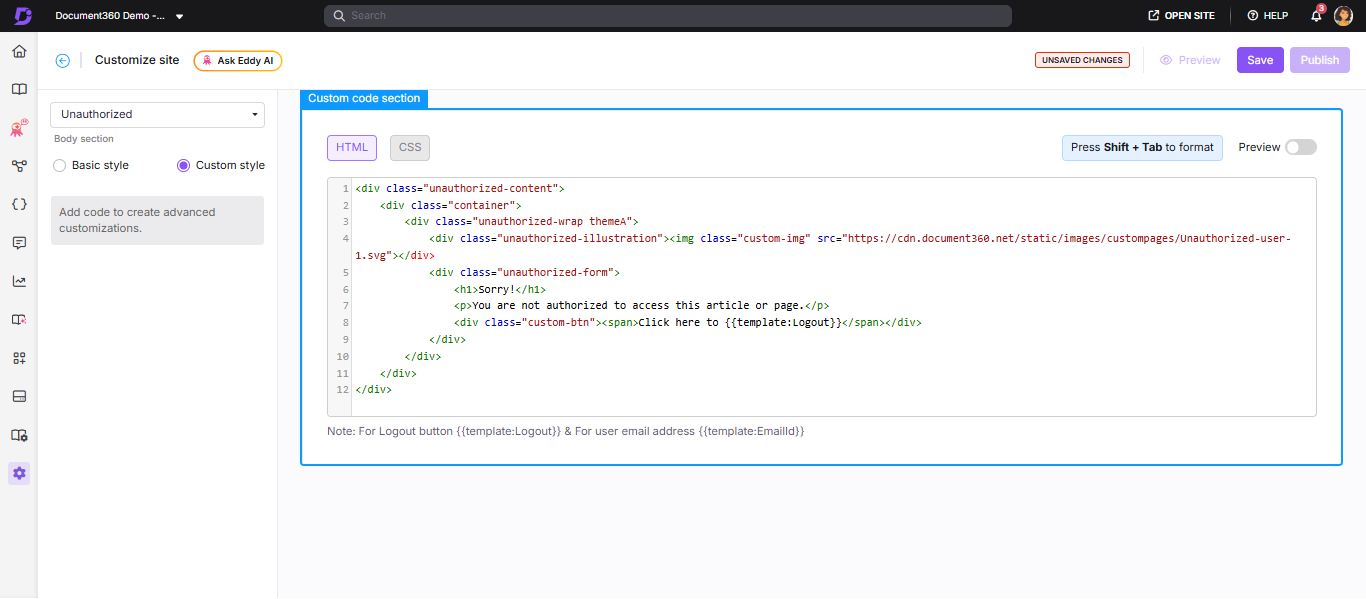Viewport: 1366px width, 599px height.
Task: Click the 'unauthorized-form' div code line
Action: click(x=525, y=272)
